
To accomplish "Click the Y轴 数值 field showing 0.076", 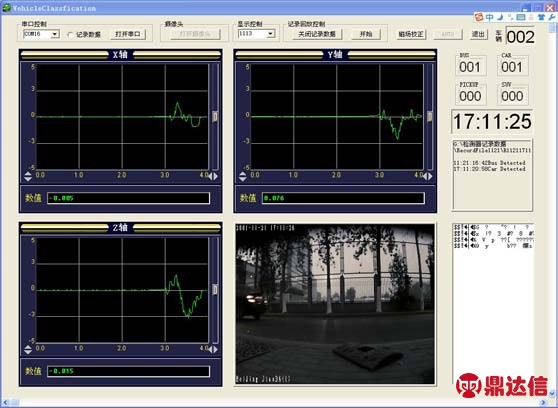I will [343, 198].
